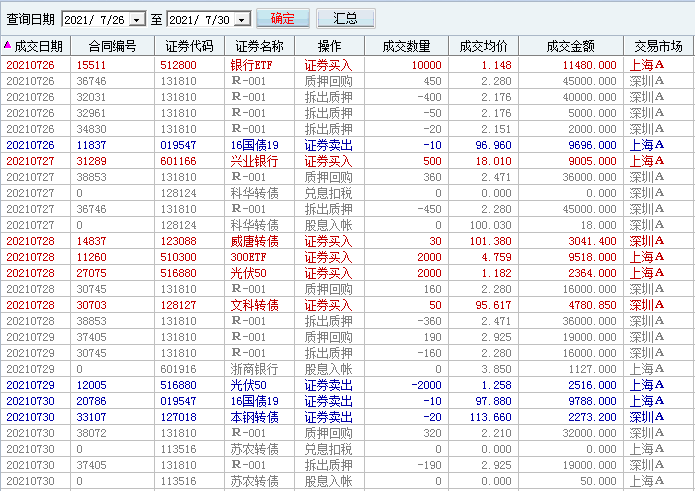
Task: Click price 2.925 in 20210729 row
Action: click(496, 337)
